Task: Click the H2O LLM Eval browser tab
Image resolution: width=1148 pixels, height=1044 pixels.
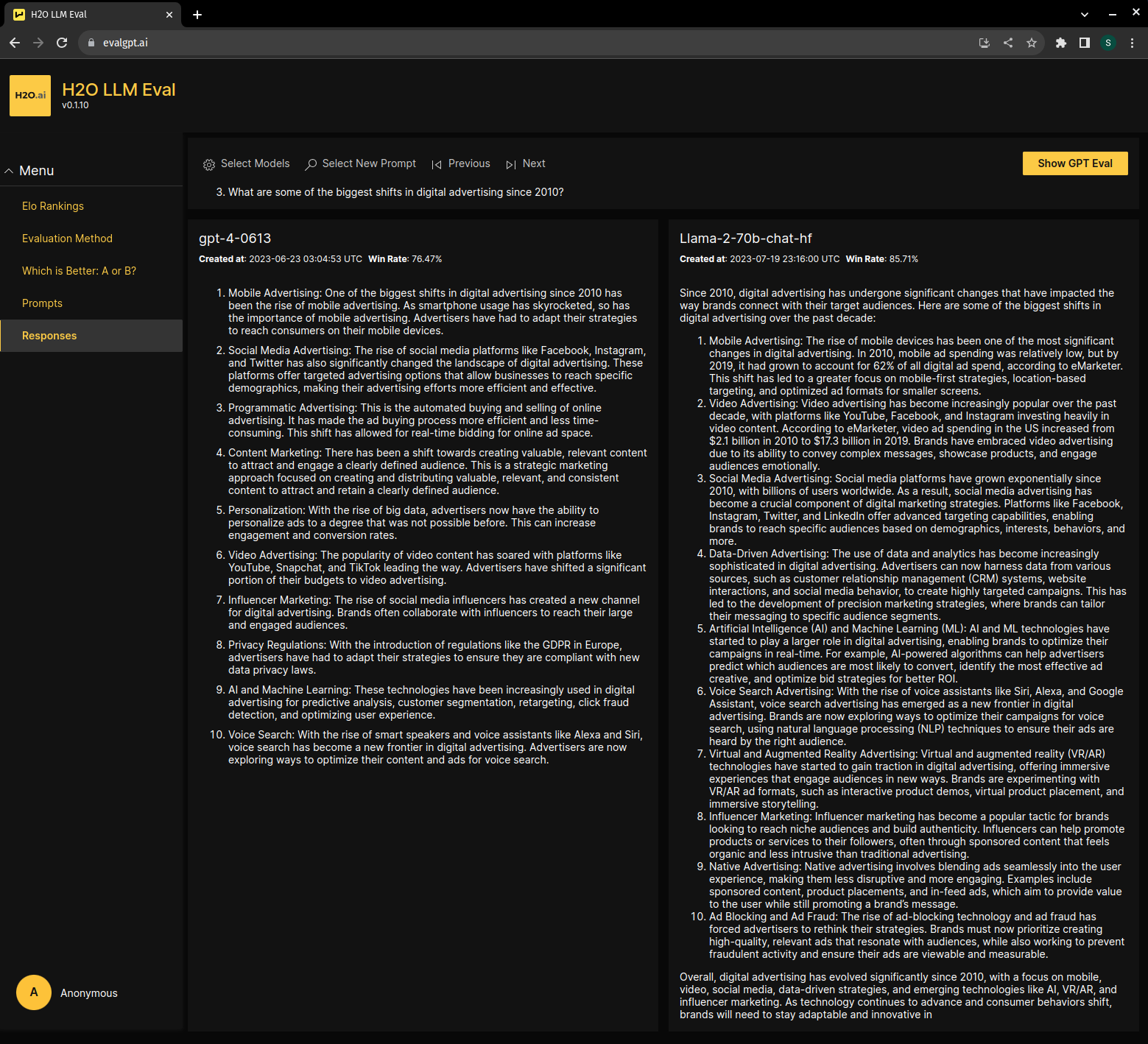Action: (x=91, y=15)
